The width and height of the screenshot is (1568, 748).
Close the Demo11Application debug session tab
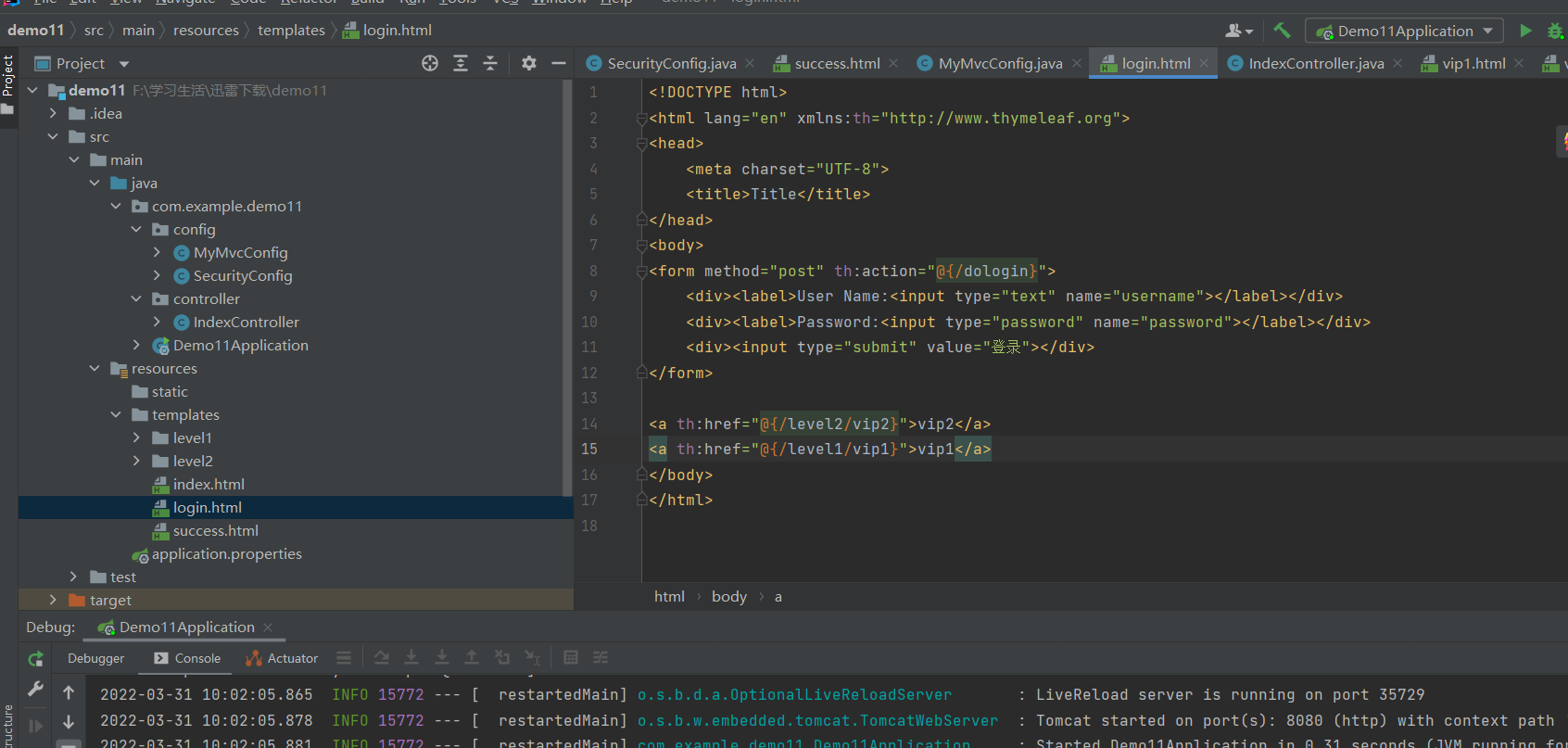(x=268, y=628)
